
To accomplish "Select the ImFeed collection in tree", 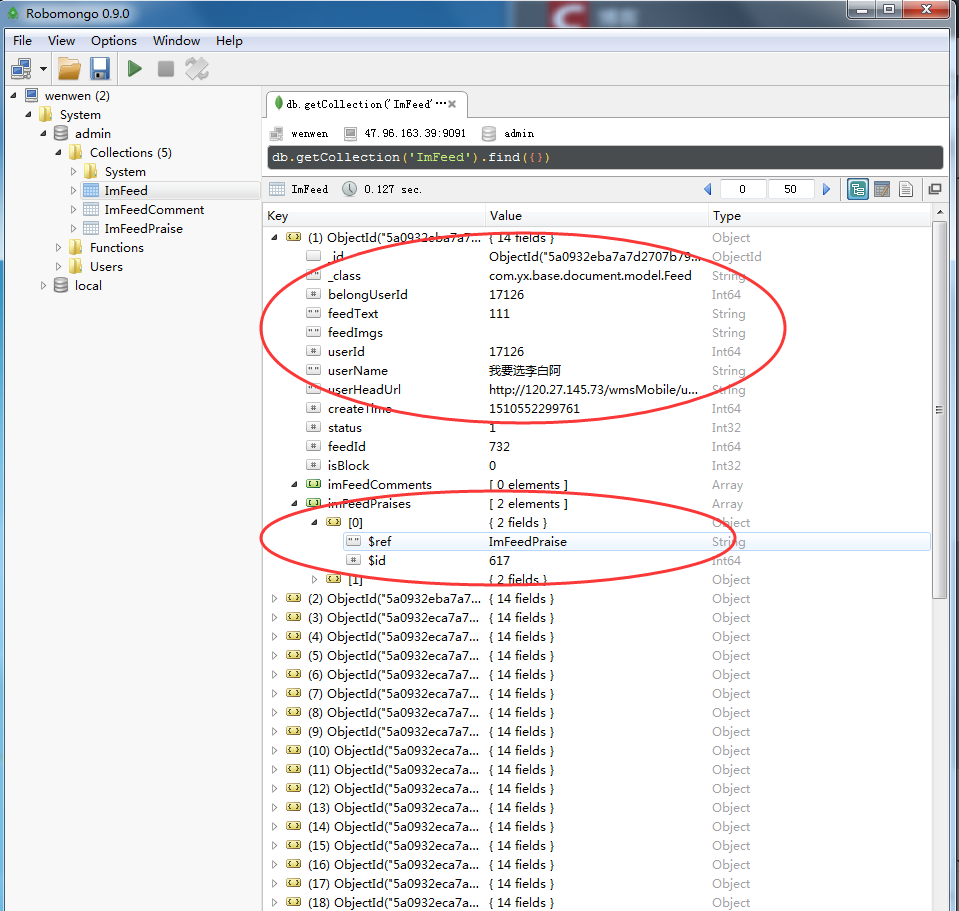I will 125,191.
